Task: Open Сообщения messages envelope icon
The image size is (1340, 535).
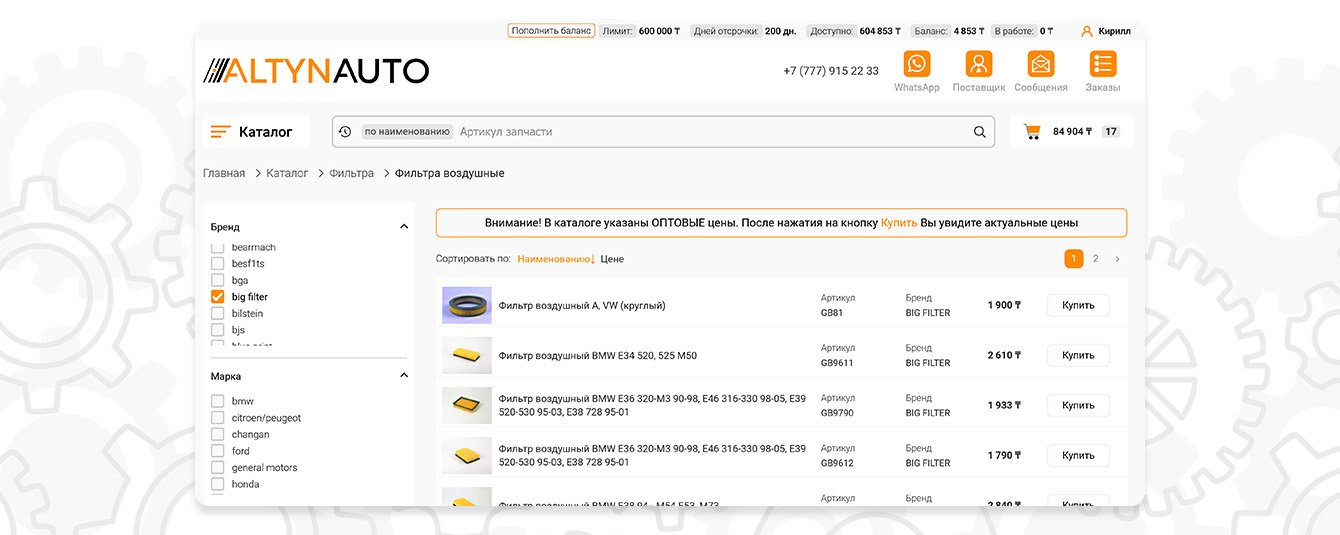Action: 1040,65
